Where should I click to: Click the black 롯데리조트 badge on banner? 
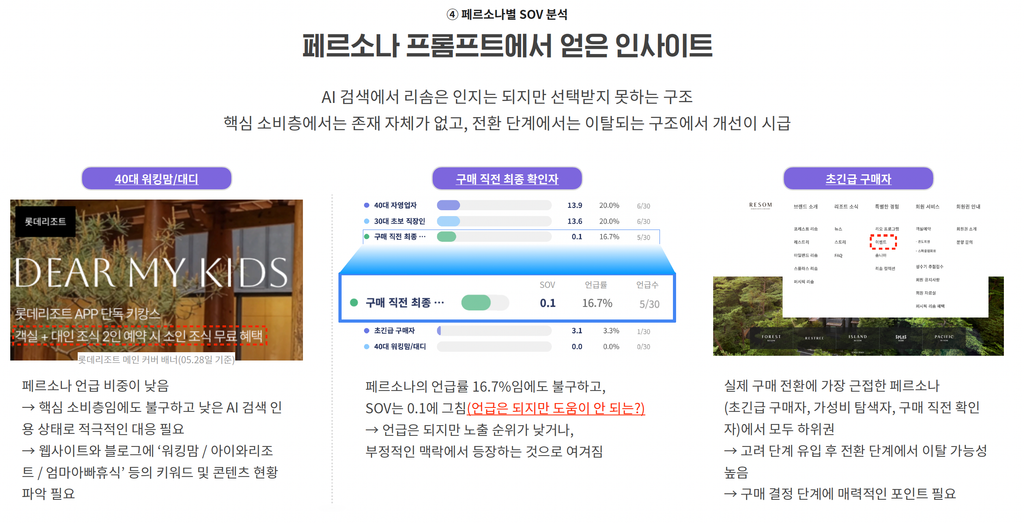click(46, 222)
